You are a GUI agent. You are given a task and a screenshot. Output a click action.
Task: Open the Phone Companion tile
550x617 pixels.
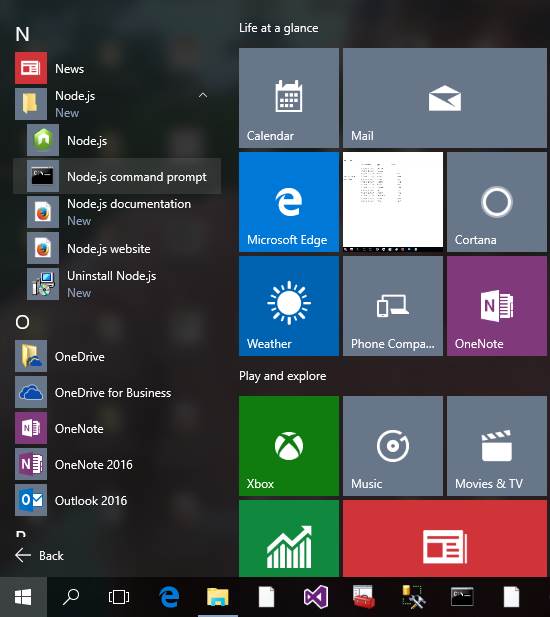coord(393,306)
